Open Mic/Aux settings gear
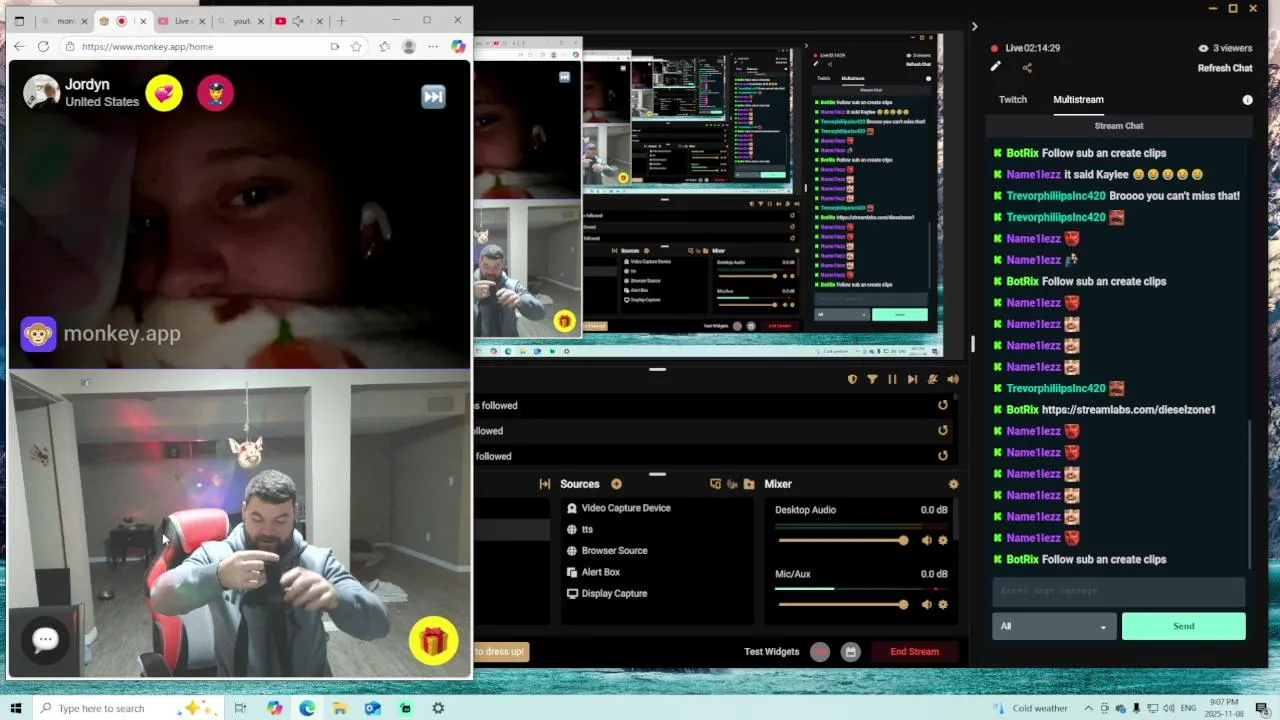This screenshot has width=1280, height=720. pyautogui.click(x=942, y=604)
